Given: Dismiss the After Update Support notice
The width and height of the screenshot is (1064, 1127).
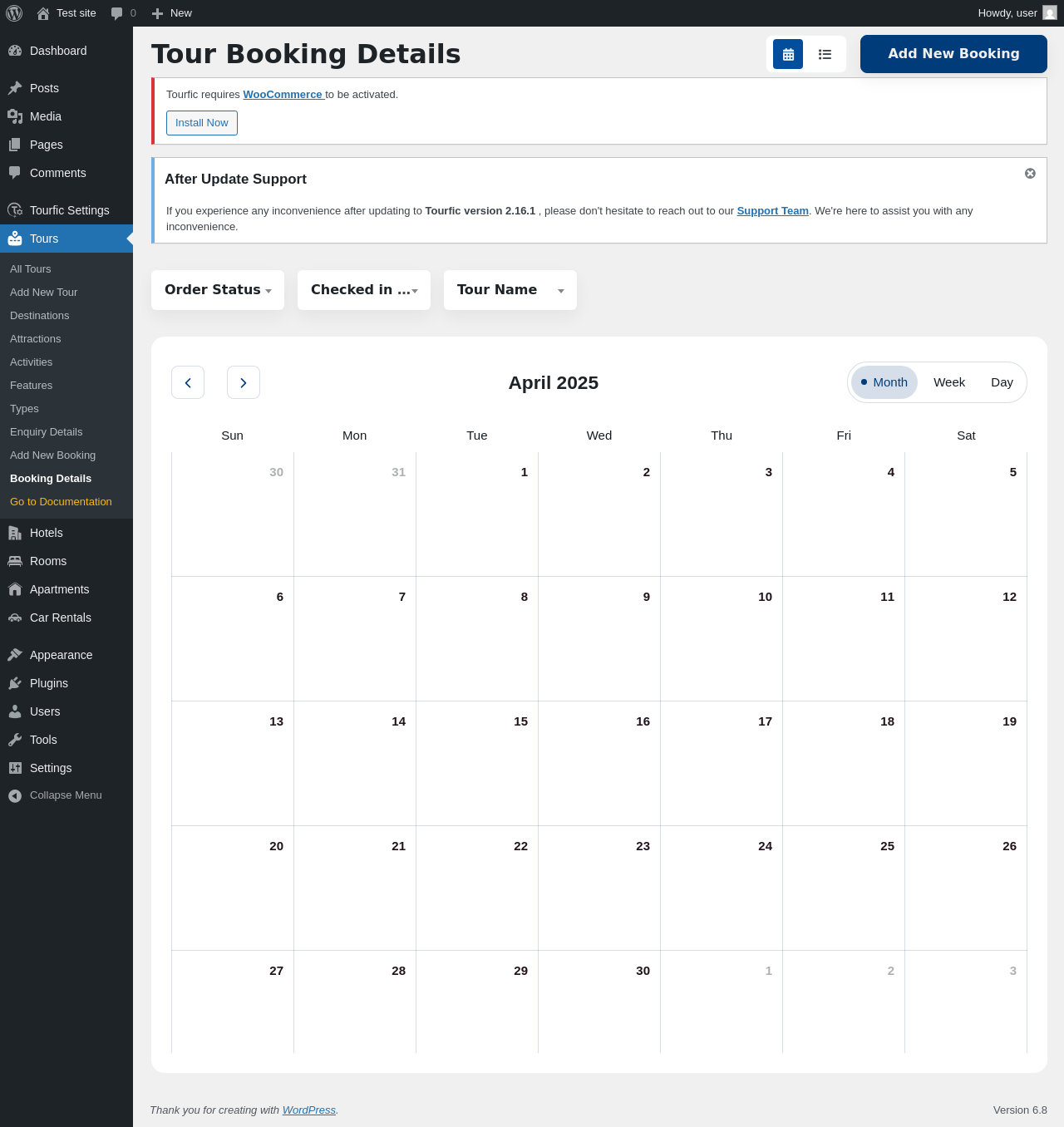Looking at the screenshot, I should click(x=1030, y=174).
